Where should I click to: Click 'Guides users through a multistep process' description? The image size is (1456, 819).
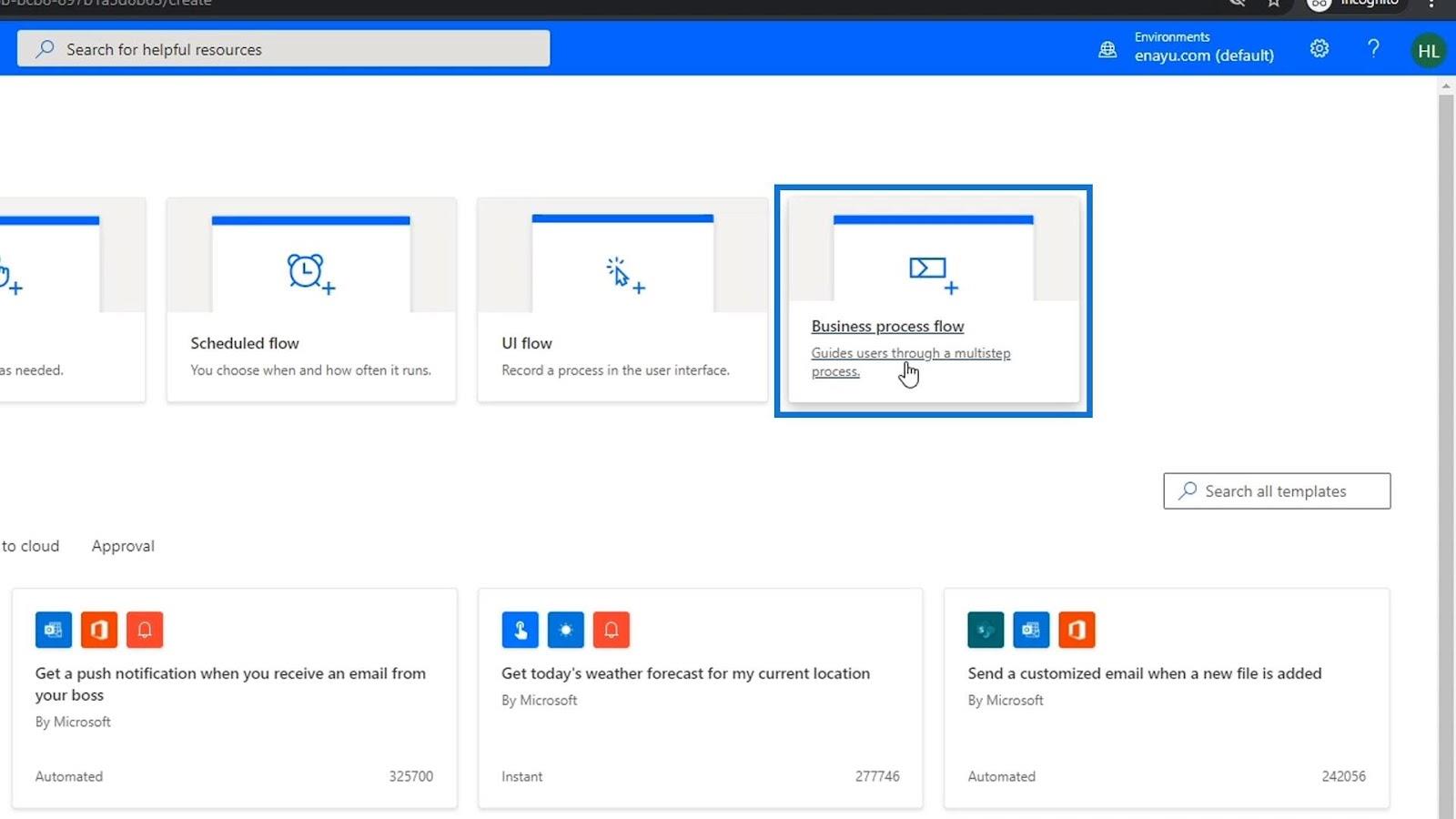tap(911, 362)
